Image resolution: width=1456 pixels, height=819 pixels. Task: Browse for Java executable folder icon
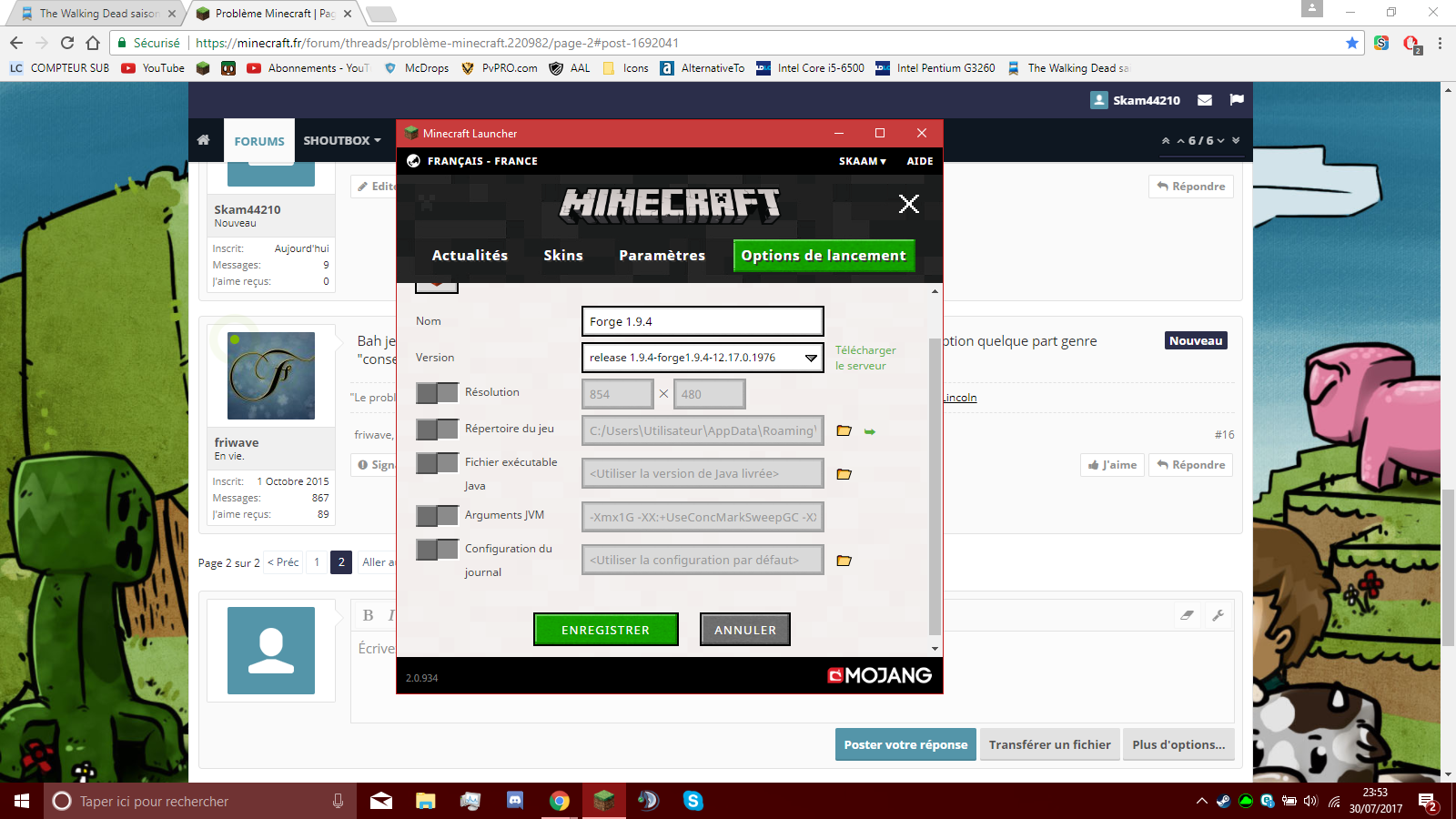844,474
